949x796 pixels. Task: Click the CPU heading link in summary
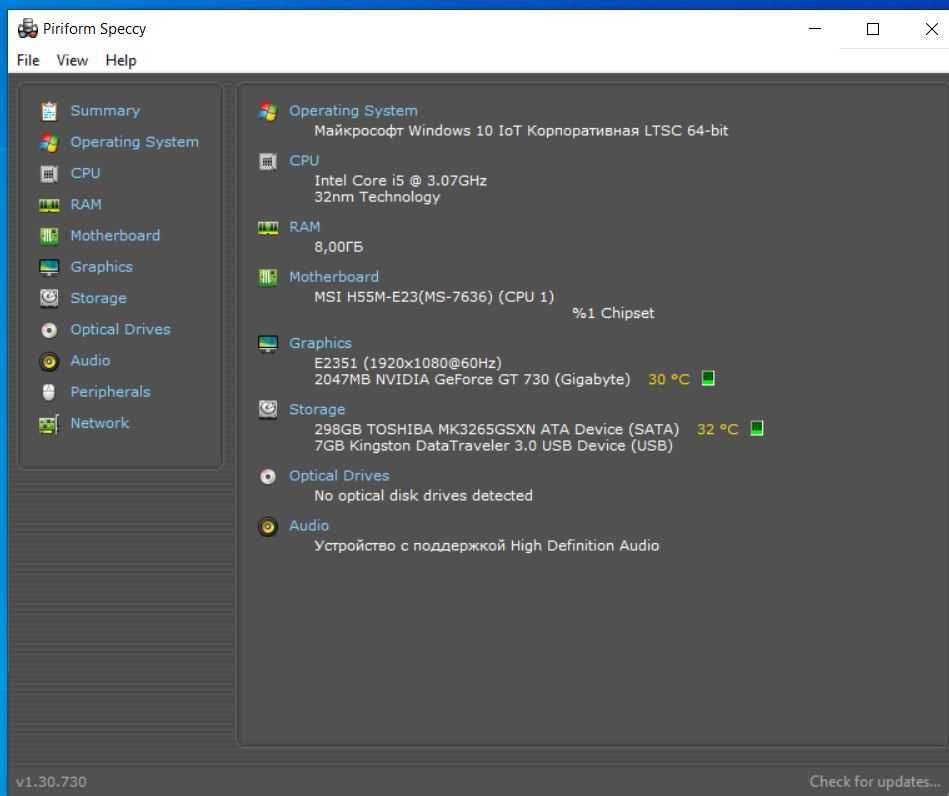point(304,160)
